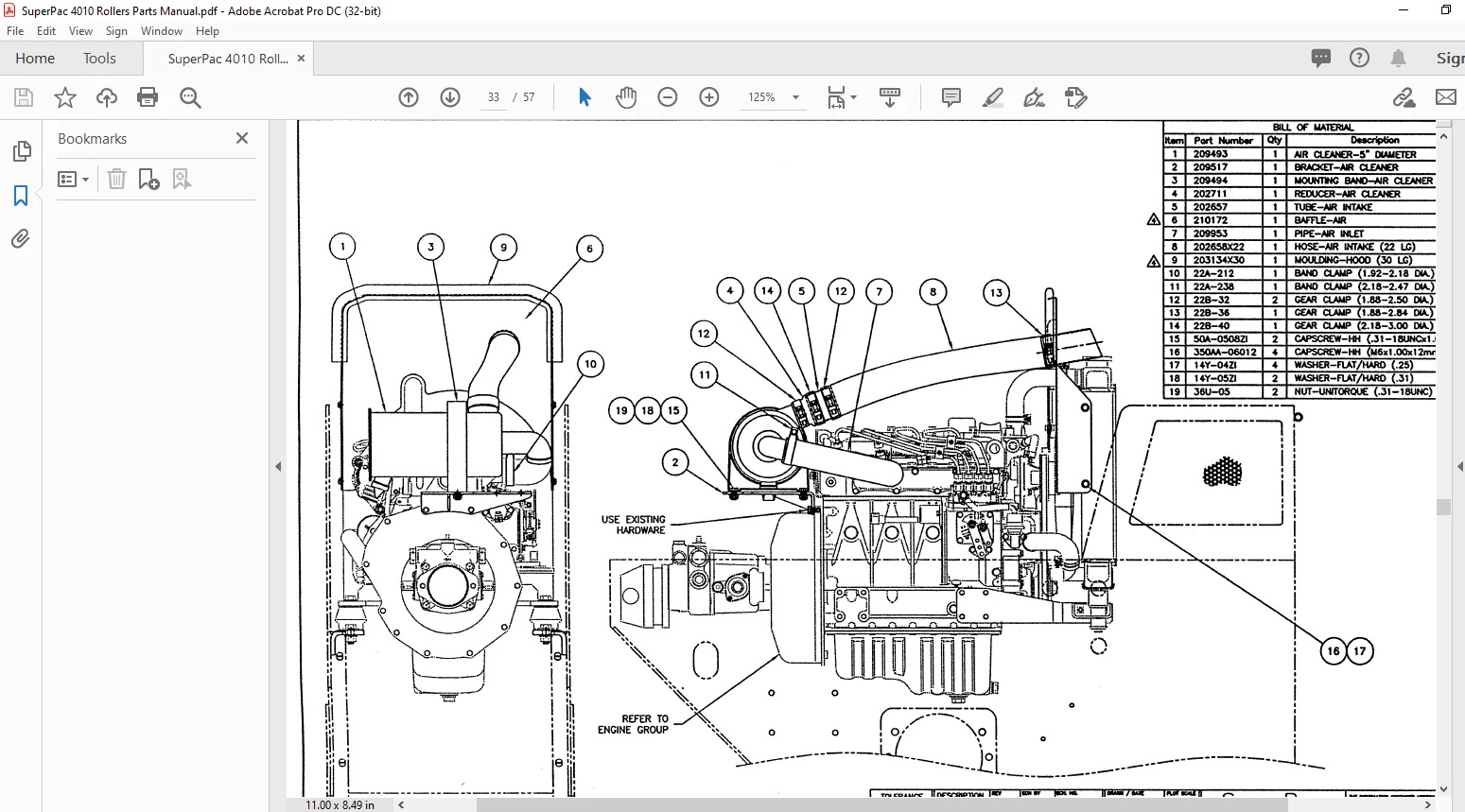Go to previous page with the up arrow
Screen dimensions: 1465x812
coord(409,97)
